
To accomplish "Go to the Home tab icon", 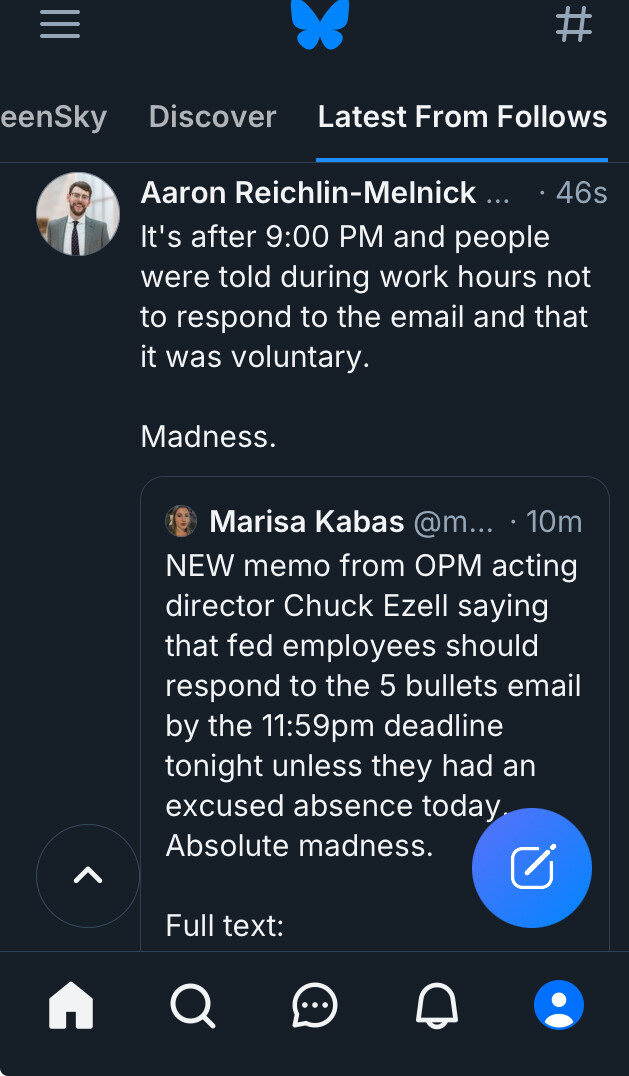I will point(71,1005).
